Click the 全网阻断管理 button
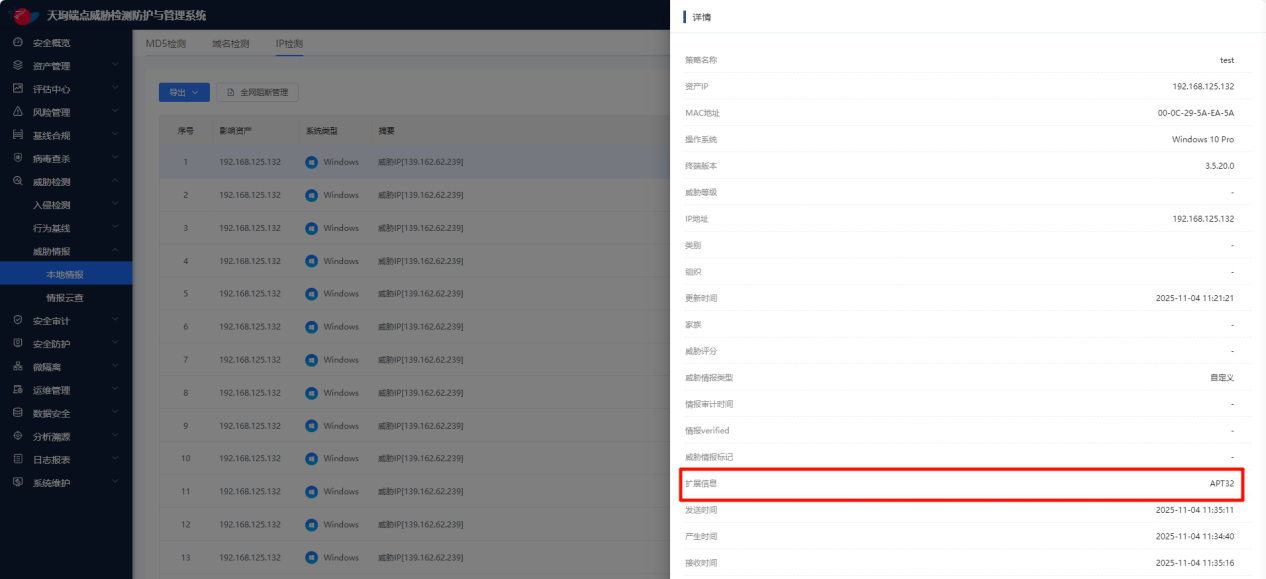The width and height of the screenshot is (1266, 579). click(x=258, y=92)
